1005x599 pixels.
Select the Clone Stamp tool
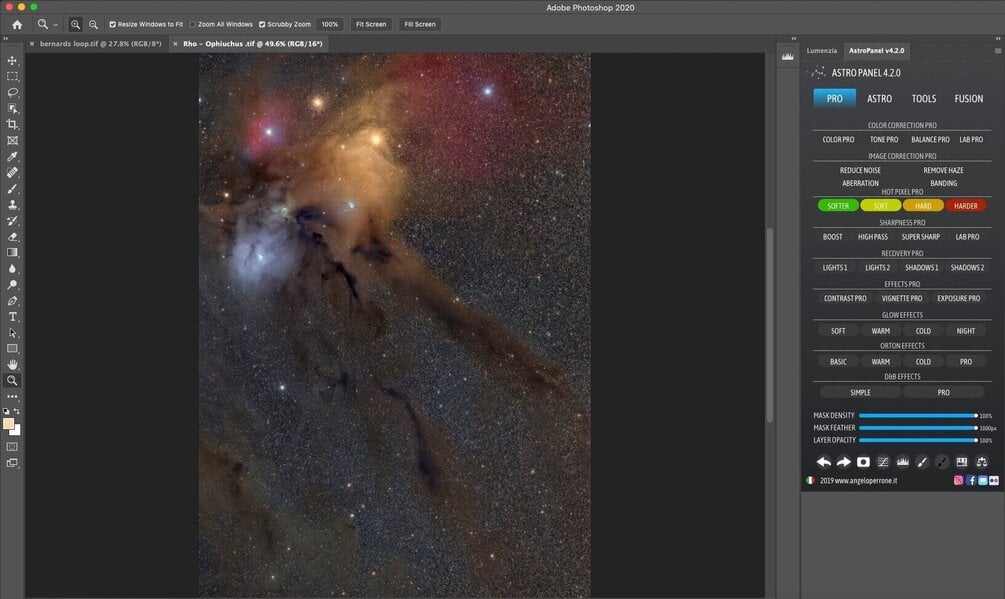[x=12, y=204]
